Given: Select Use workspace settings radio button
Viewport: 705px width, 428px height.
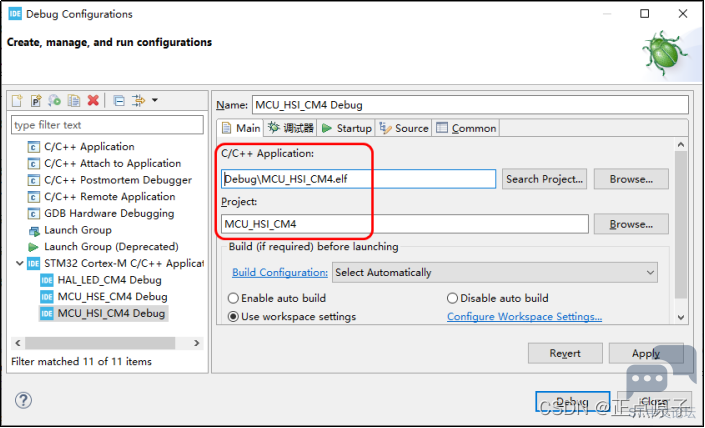Looking at the screenshot, I should click(233, 317).
